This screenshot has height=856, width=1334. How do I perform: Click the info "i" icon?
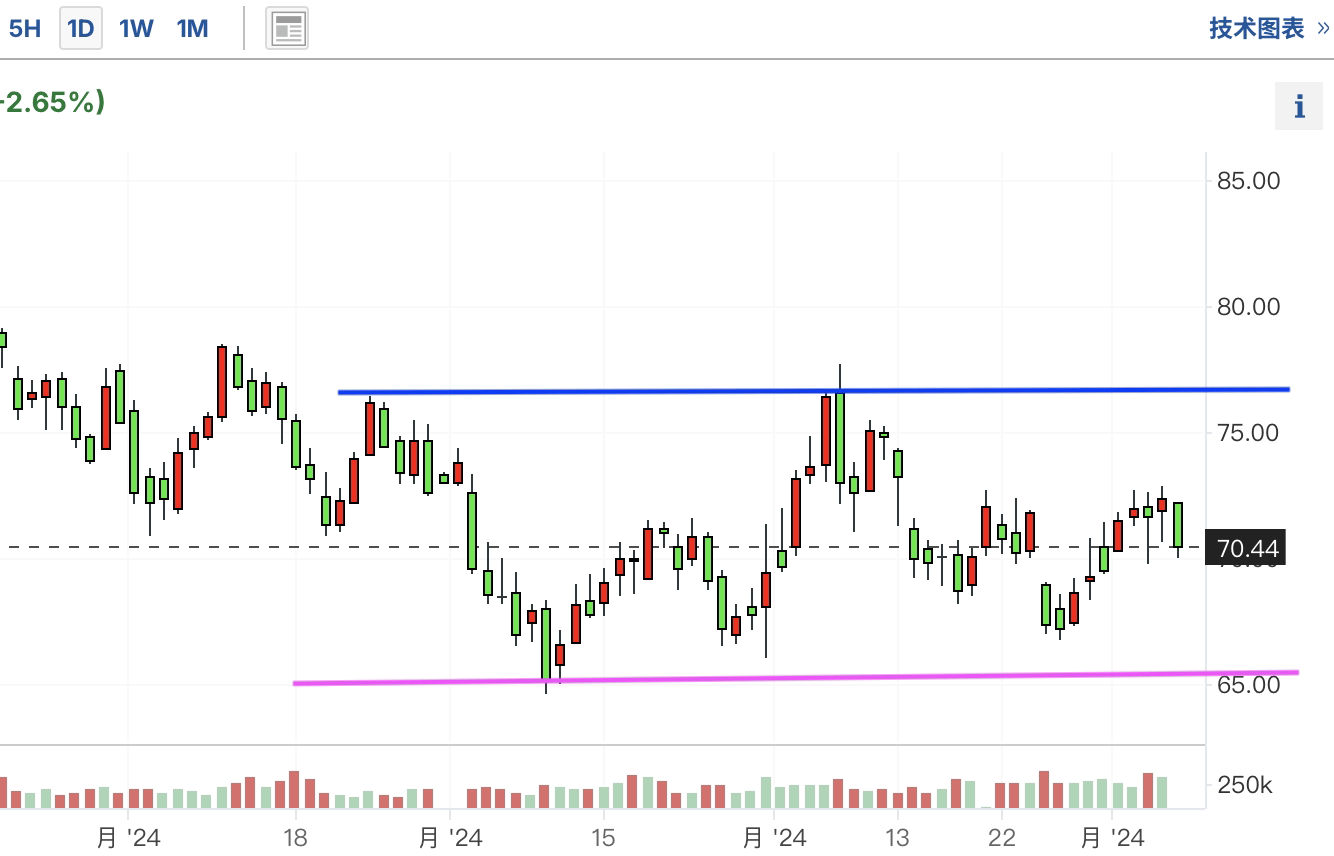(x=1300, y=106)
